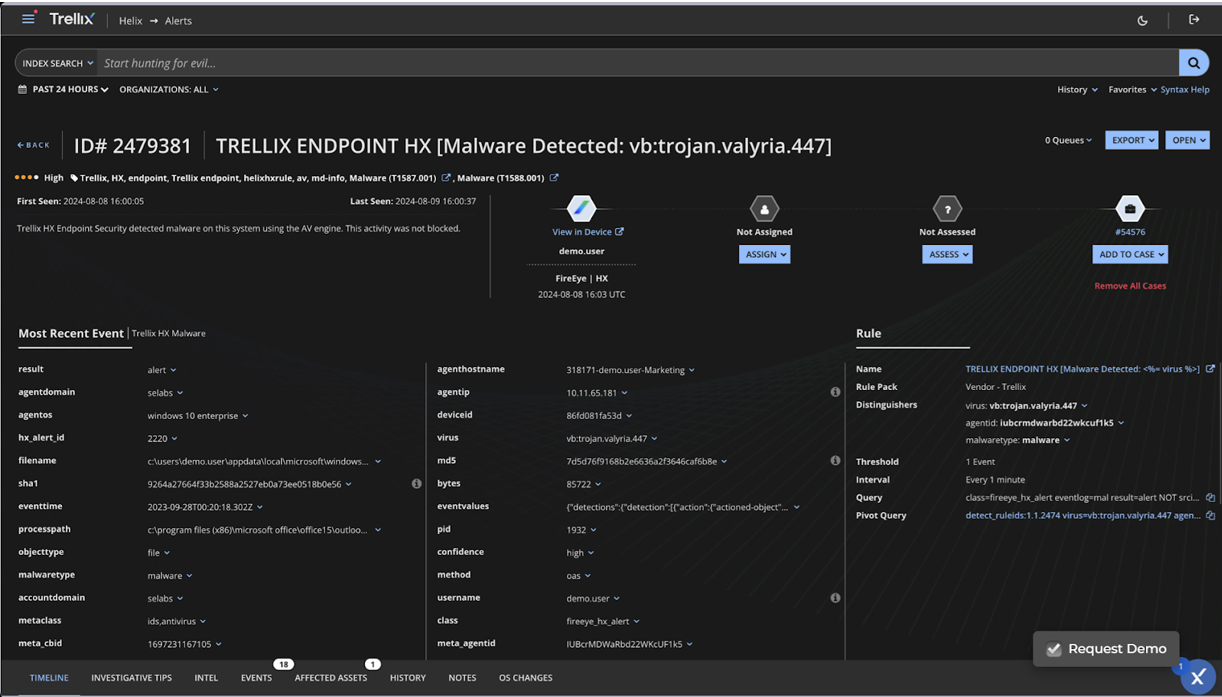This screenshot has height=697, width=1222.
Task: Open the Malware (T1587.001) external link icon
Action: [x=446, y=178]
